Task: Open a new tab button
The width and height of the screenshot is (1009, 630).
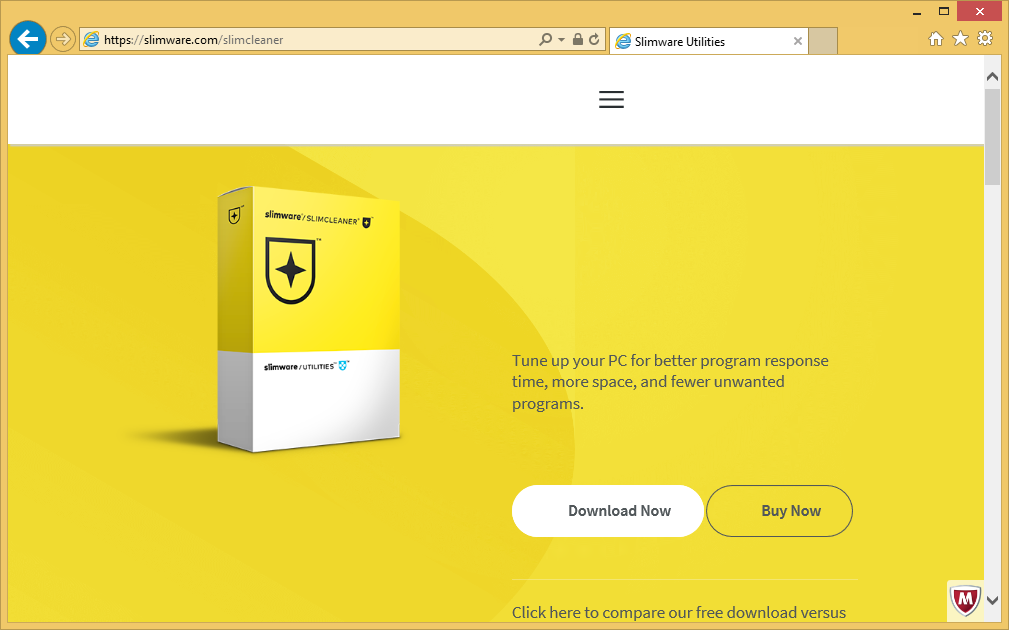Action: [x=822, y=41]
